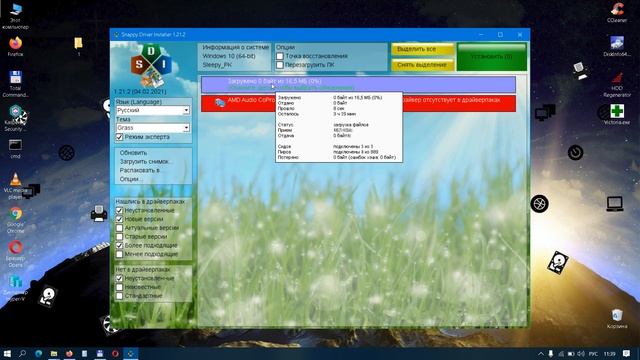Click 'Распаковать в...' in the sidebar

coord(140,170)
